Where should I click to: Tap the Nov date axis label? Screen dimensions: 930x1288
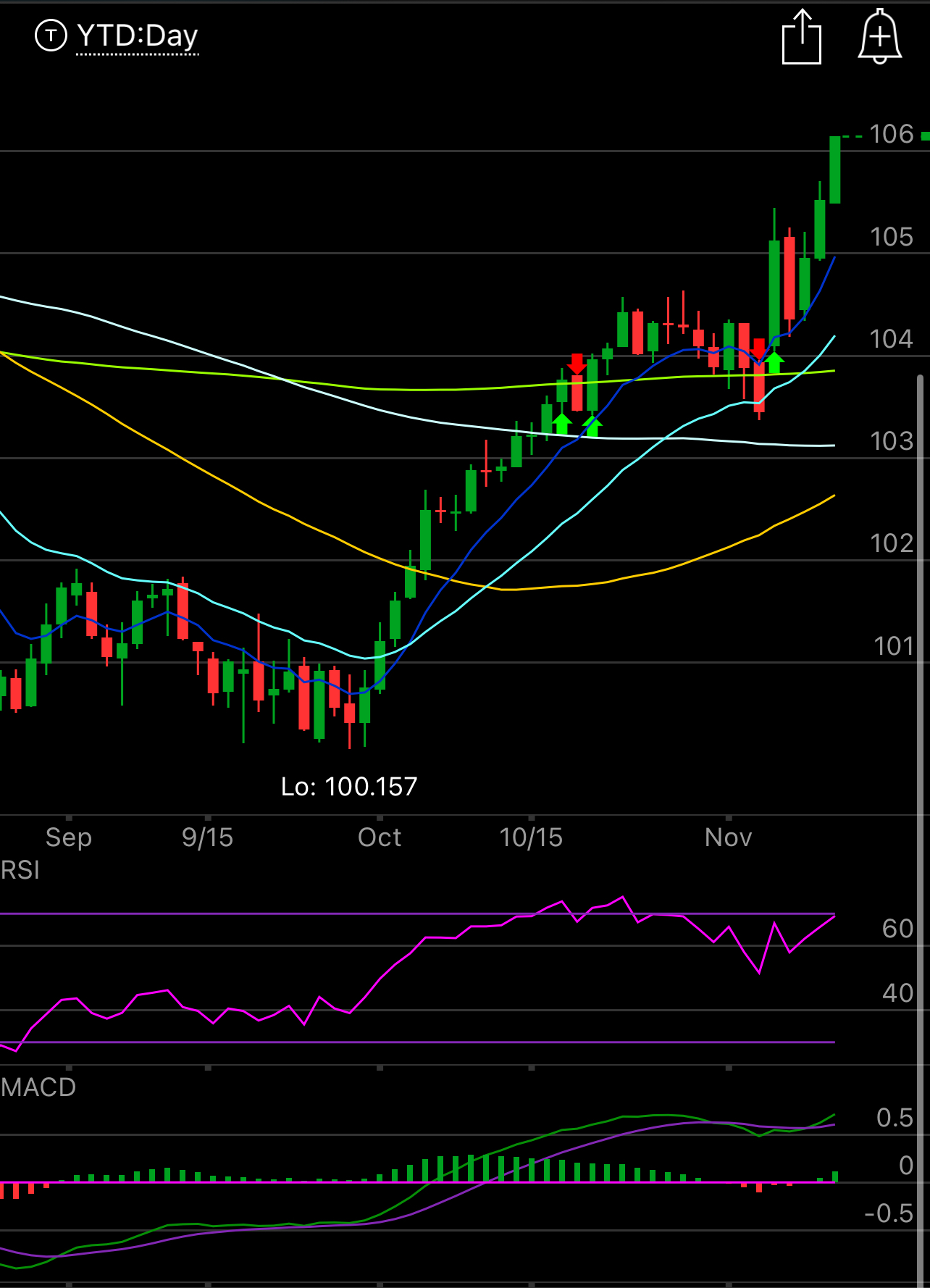click(x=729, y=837)
